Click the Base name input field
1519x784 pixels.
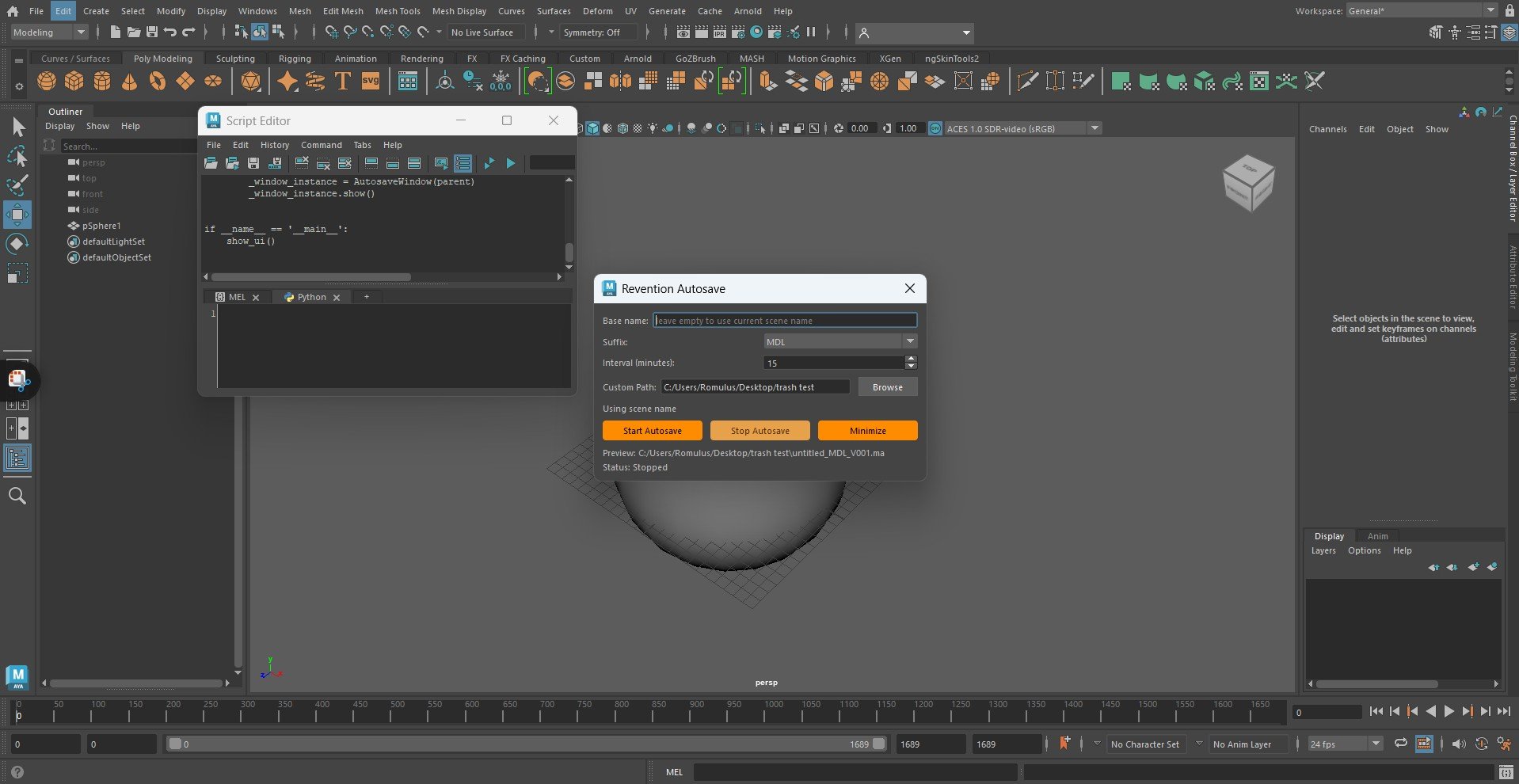784,321
